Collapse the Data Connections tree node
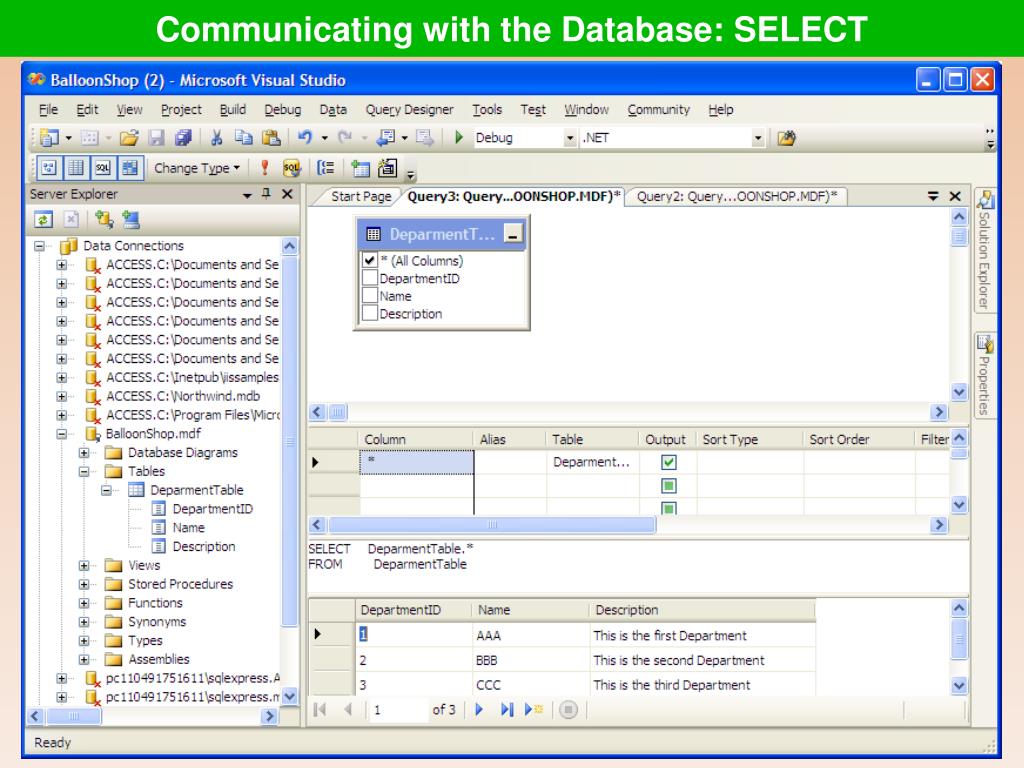Screen dimensions: 1024x768 pos(40,246)
